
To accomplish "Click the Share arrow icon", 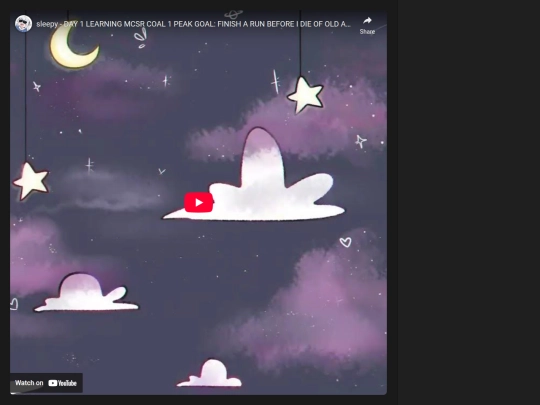I will (367, 21).
